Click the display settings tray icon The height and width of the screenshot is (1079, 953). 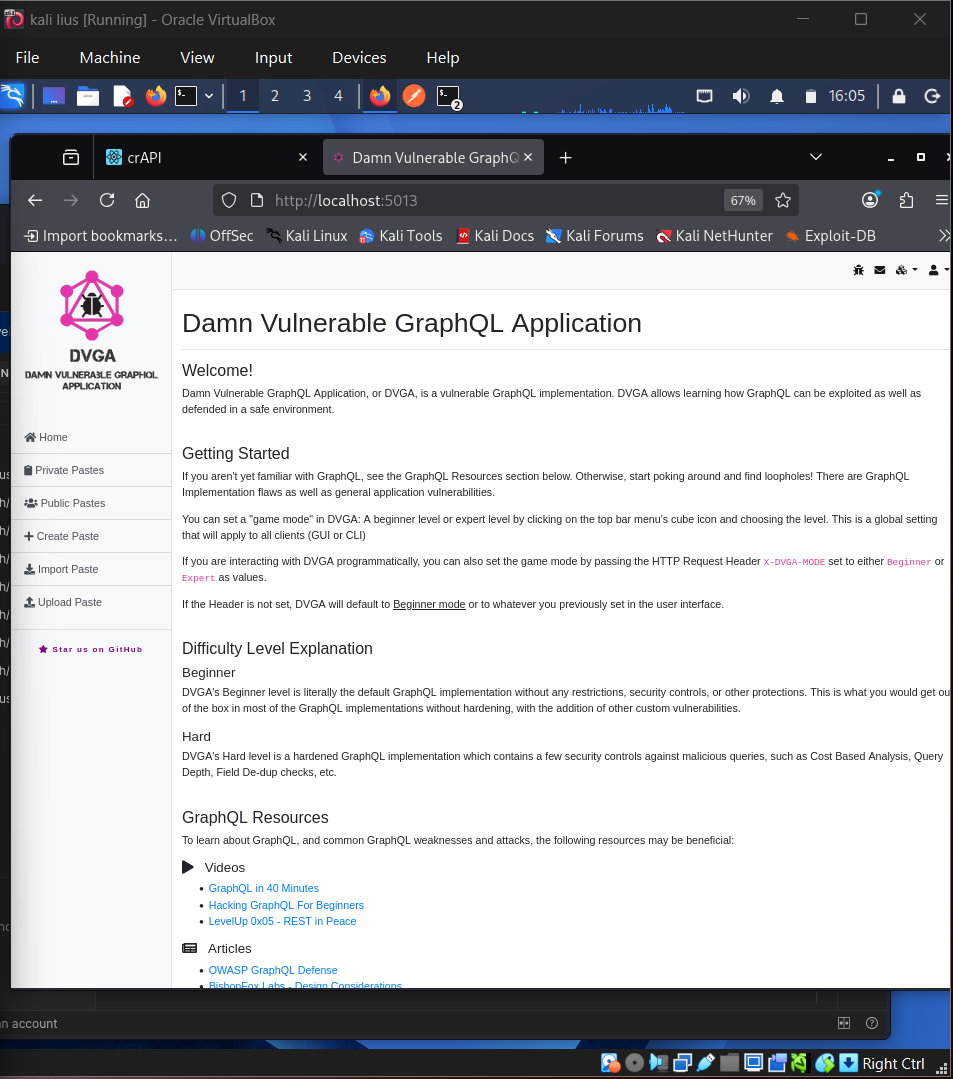click(x=705, y=96)
